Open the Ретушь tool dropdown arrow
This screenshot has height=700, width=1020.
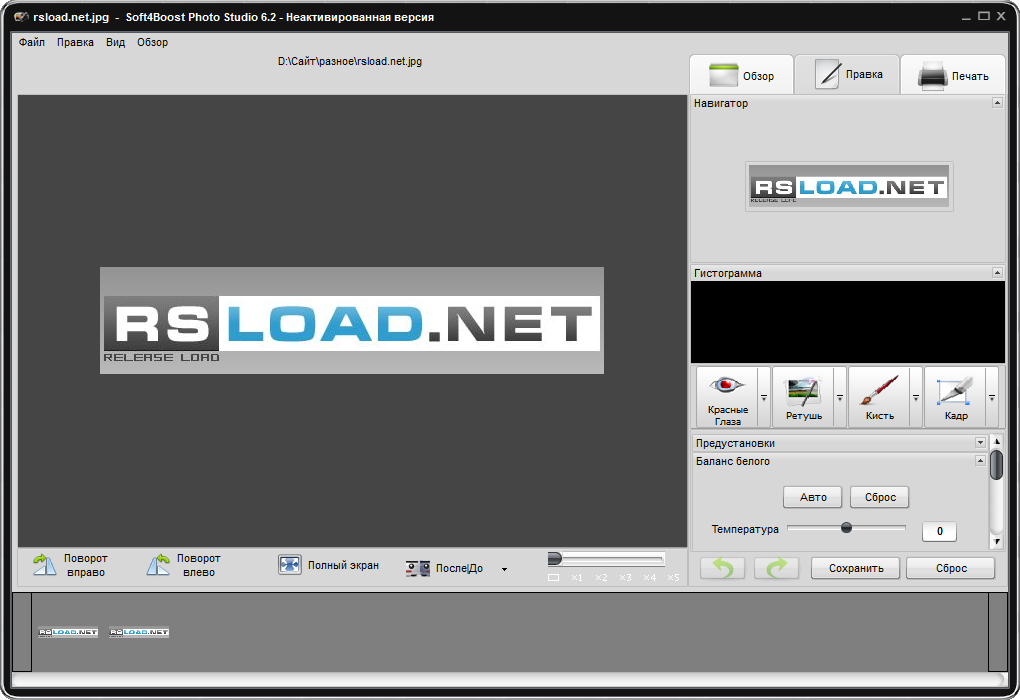click(x=840, y=397)
